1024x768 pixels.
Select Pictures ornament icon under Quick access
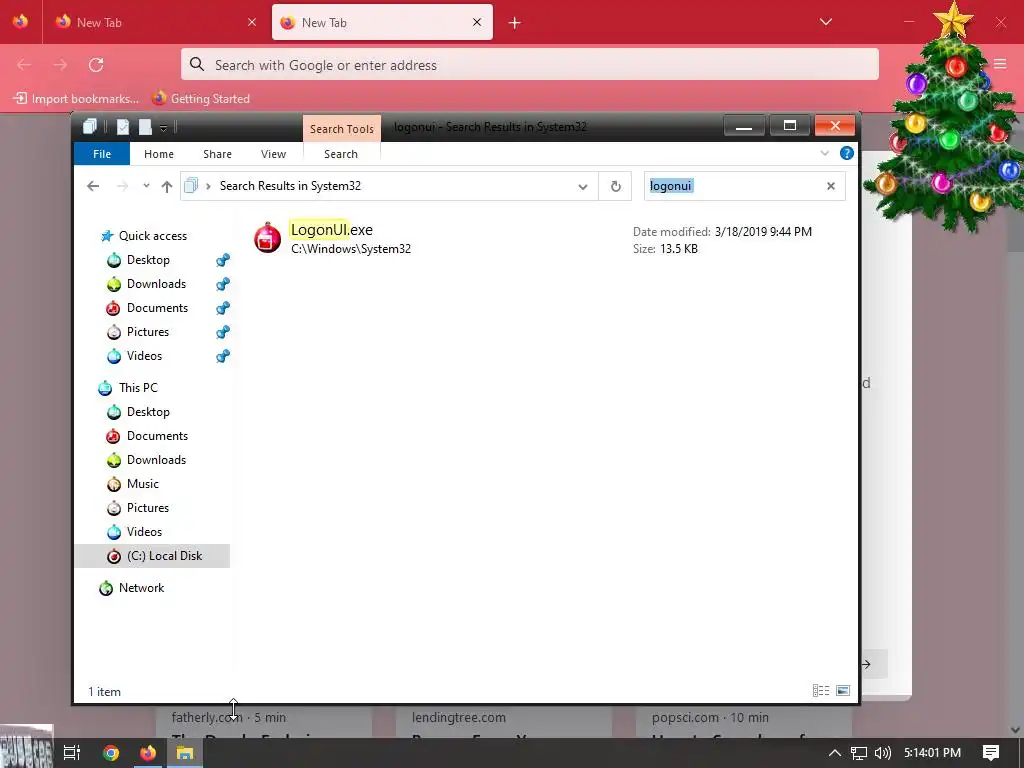(114, 332)
